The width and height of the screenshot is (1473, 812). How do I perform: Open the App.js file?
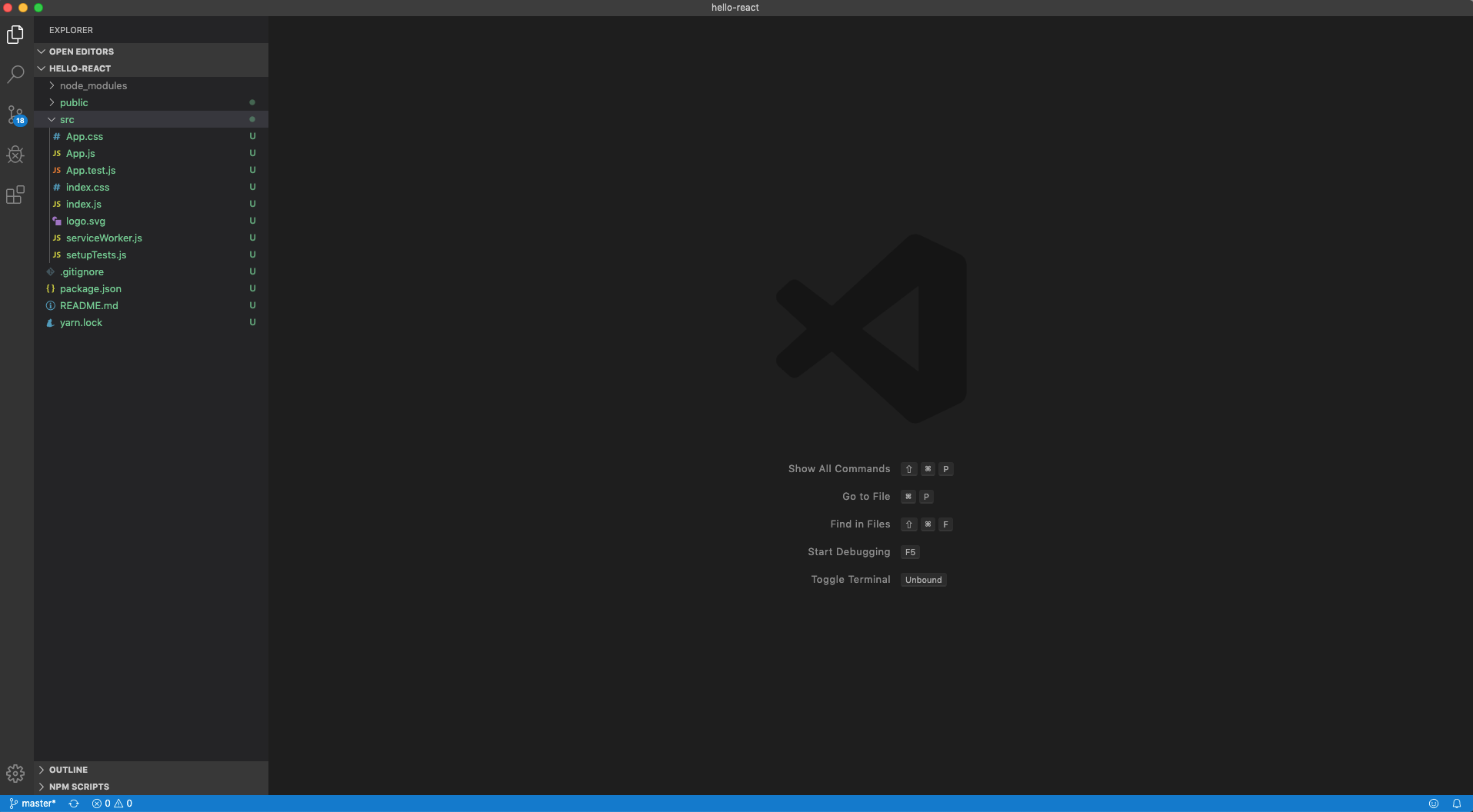click(x=152, y=153)
